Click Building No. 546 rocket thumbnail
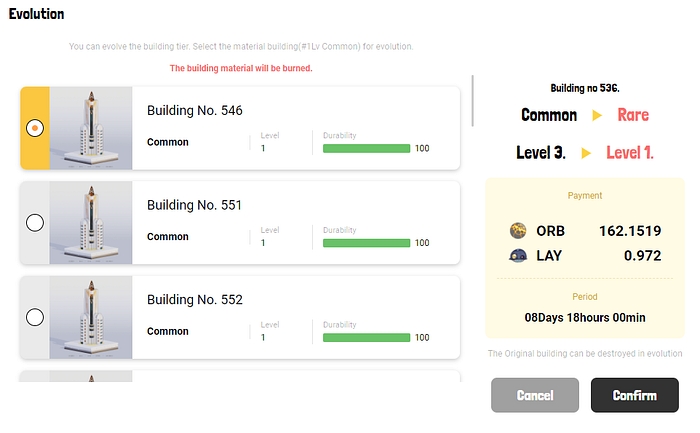The width and height of the screenshot is (700, 433). 90,127
